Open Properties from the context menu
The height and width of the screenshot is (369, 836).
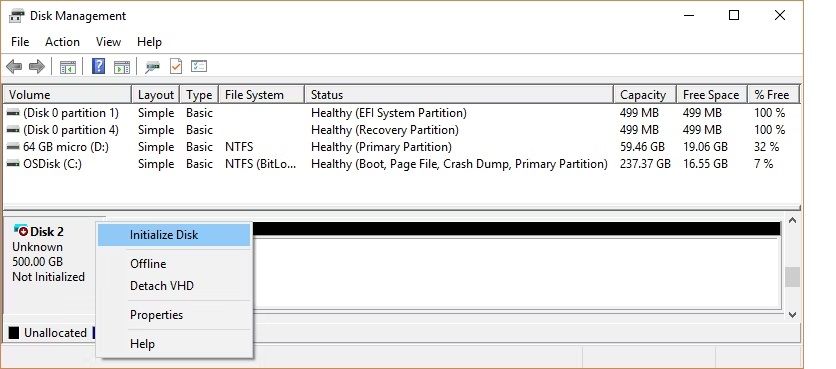(x=174, y=315)
